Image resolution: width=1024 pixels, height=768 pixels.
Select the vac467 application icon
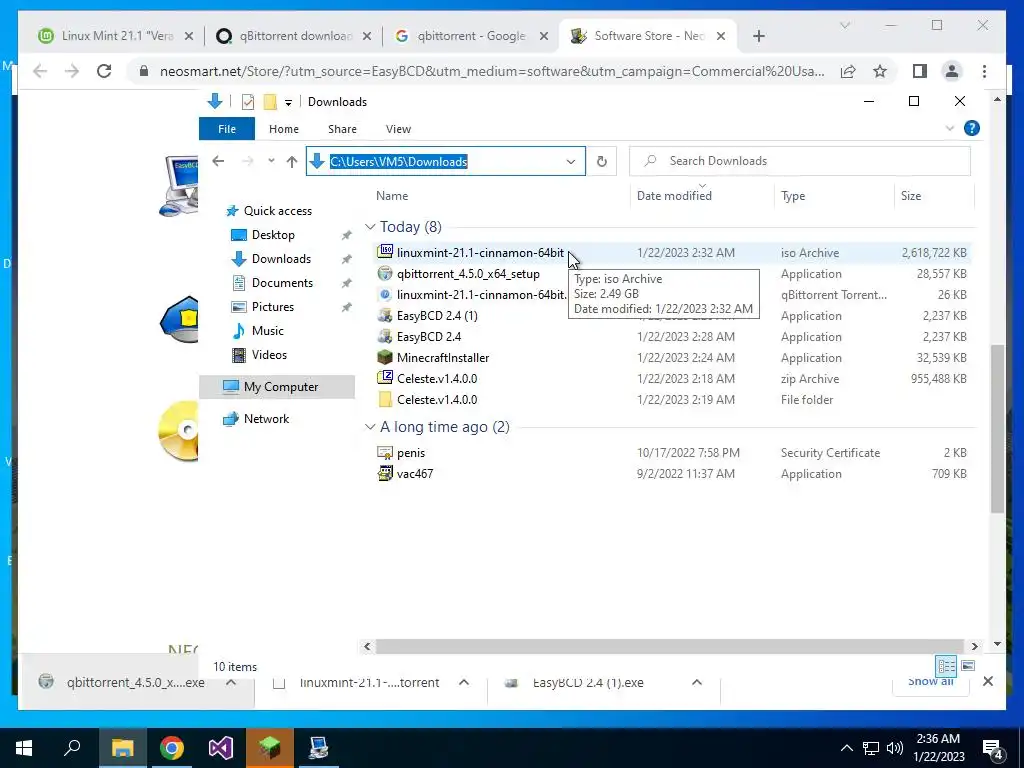(385, 473)
